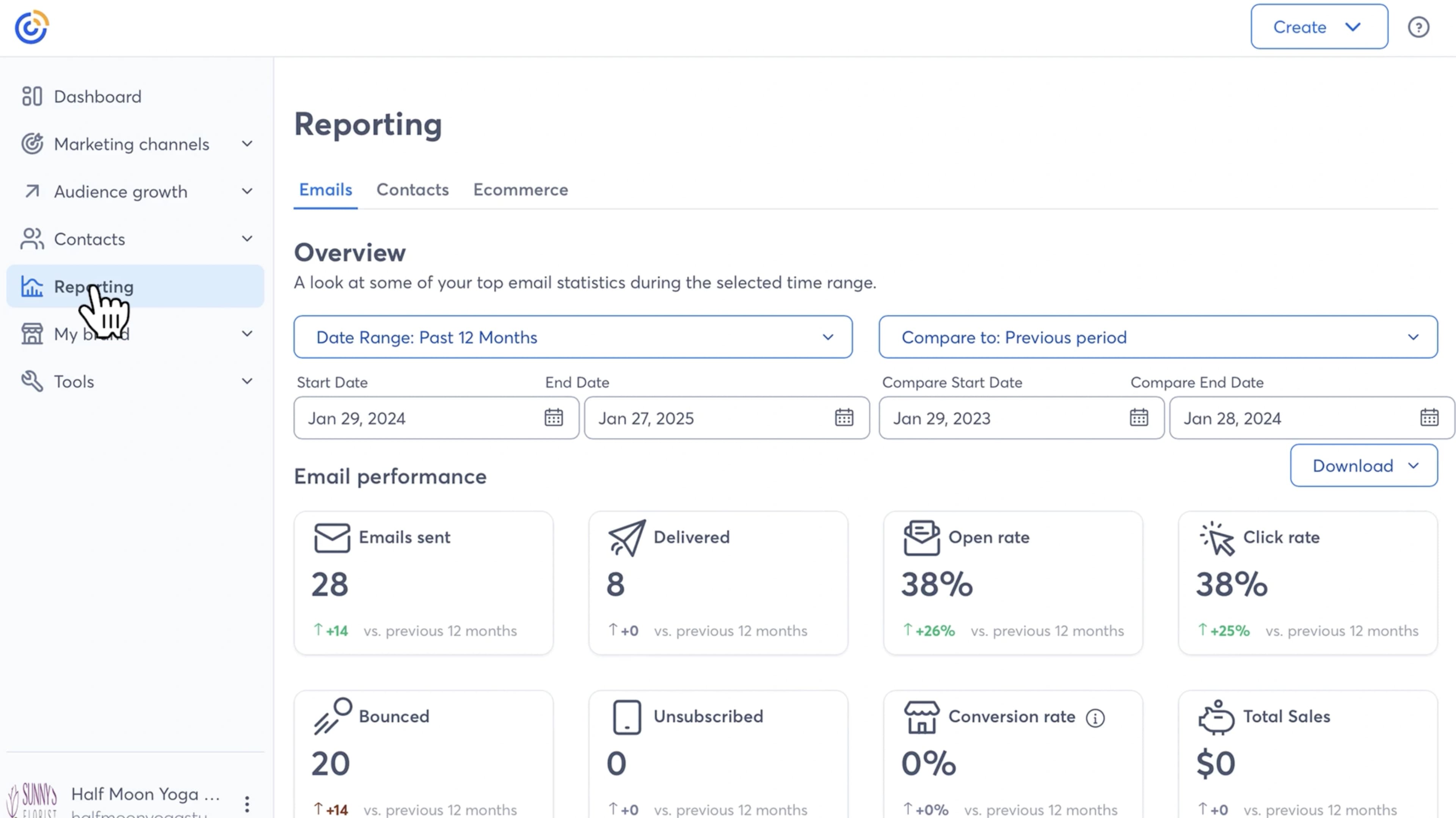This screenshot has width=1456, height=818.
Task: Open the Compare to Previous period dropdown
Action: pos(1158,337)
